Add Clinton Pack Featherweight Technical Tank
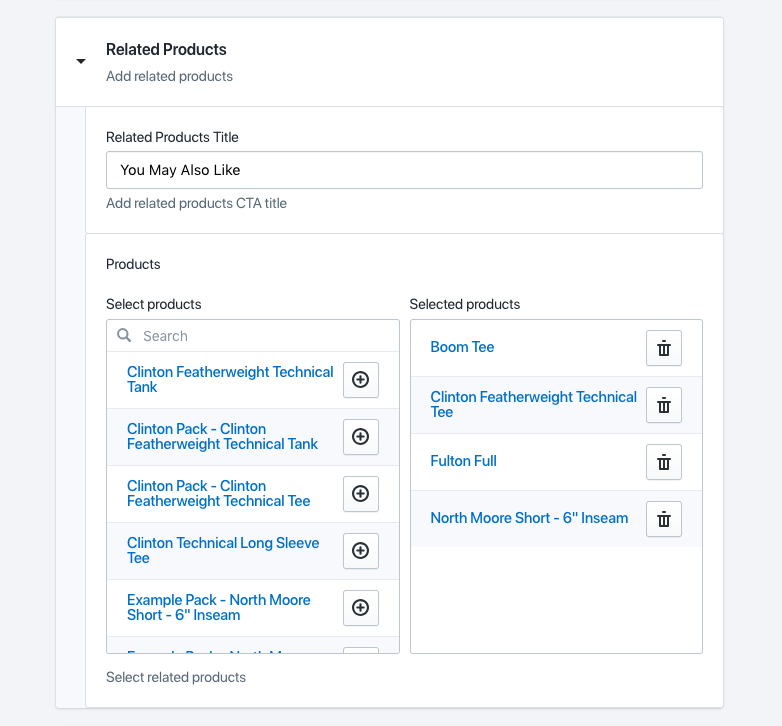This screenshot has height=726, width=782. tap(361, 437)
